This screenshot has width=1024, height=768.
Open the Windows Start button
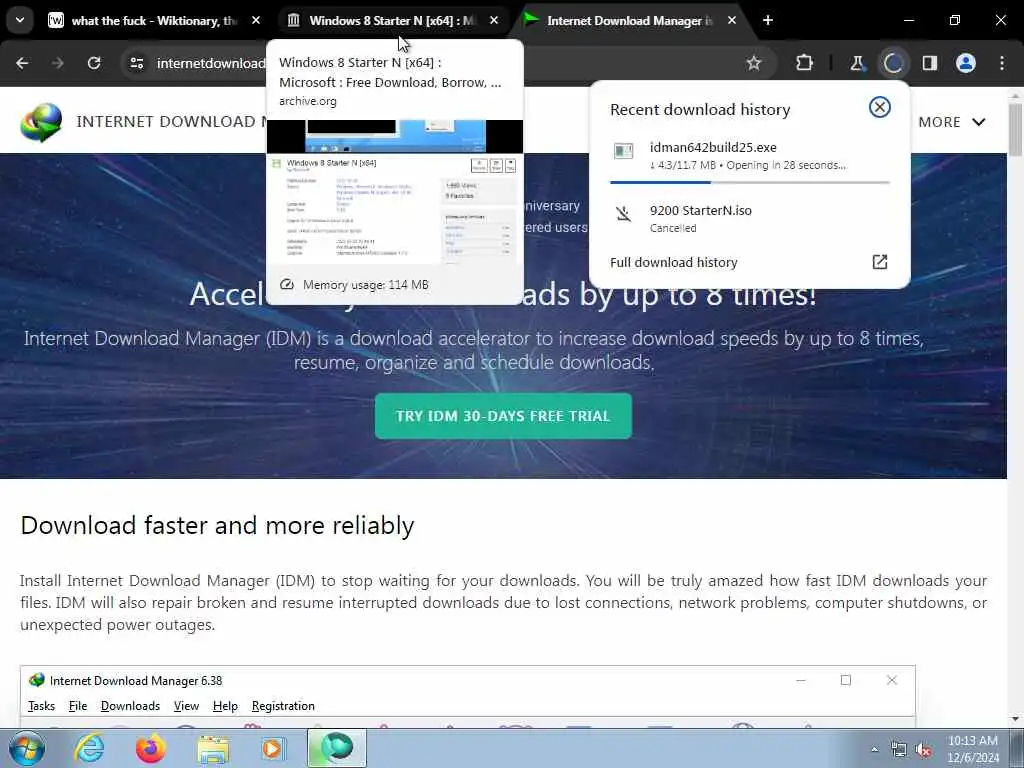(x=27, y=748)
